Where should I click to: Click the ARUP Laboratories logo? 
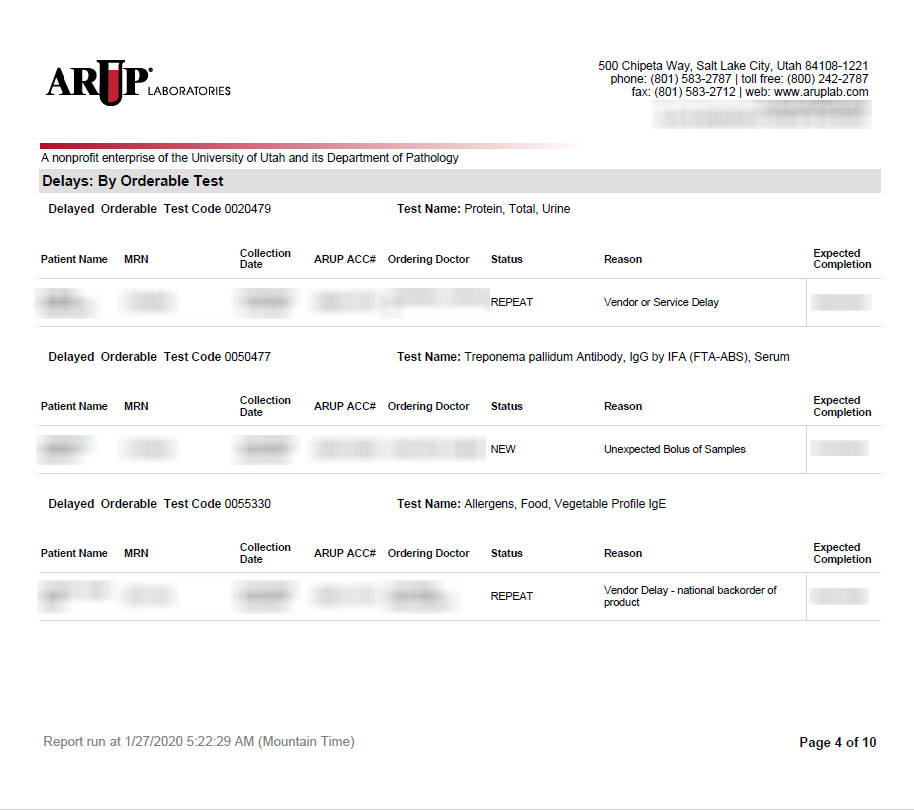(137, 83)
